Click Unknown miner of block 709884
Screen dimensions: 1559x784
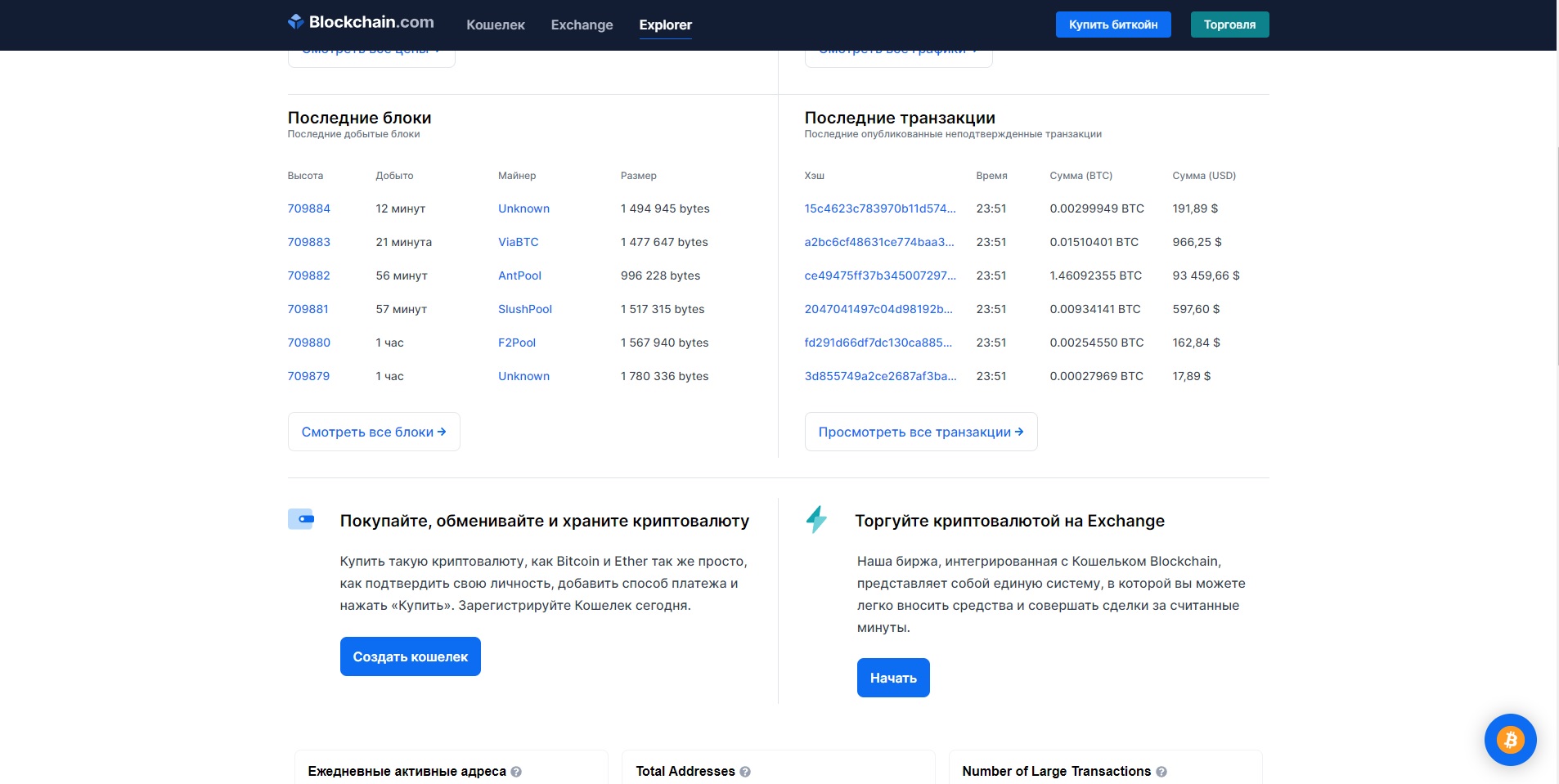(523, 208)
